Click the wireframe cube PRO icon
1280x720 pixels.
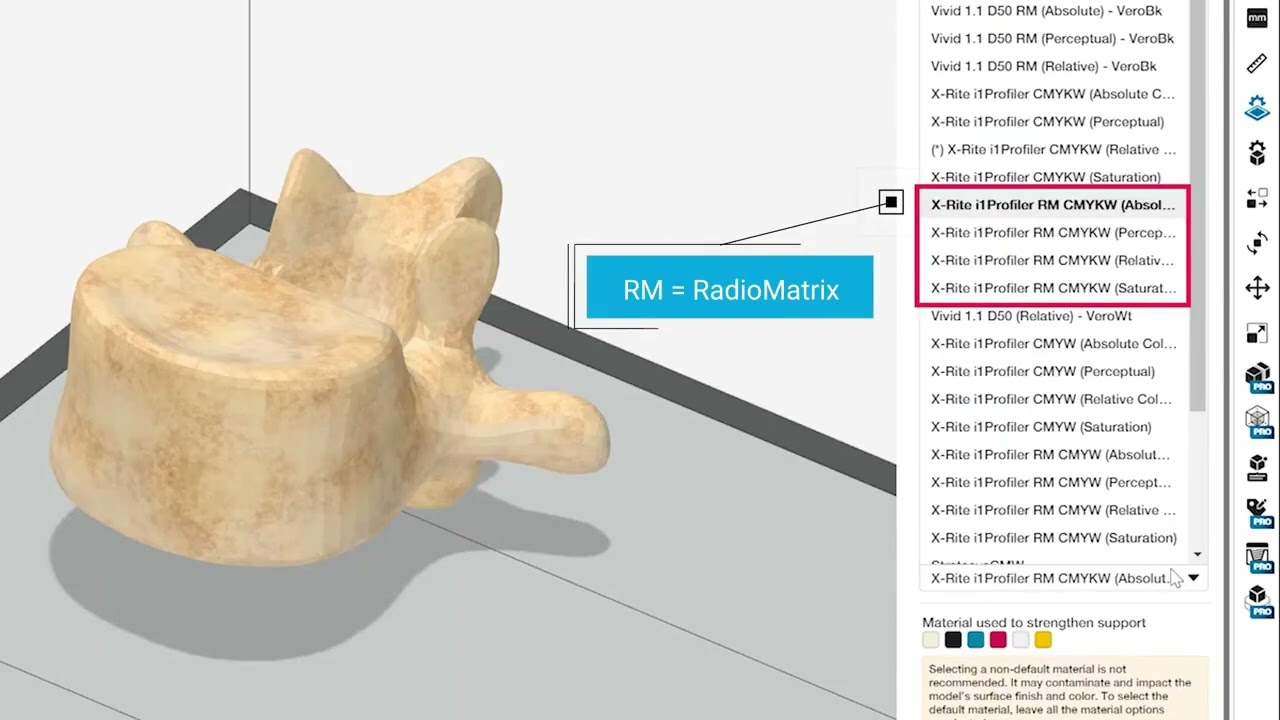1258,422
